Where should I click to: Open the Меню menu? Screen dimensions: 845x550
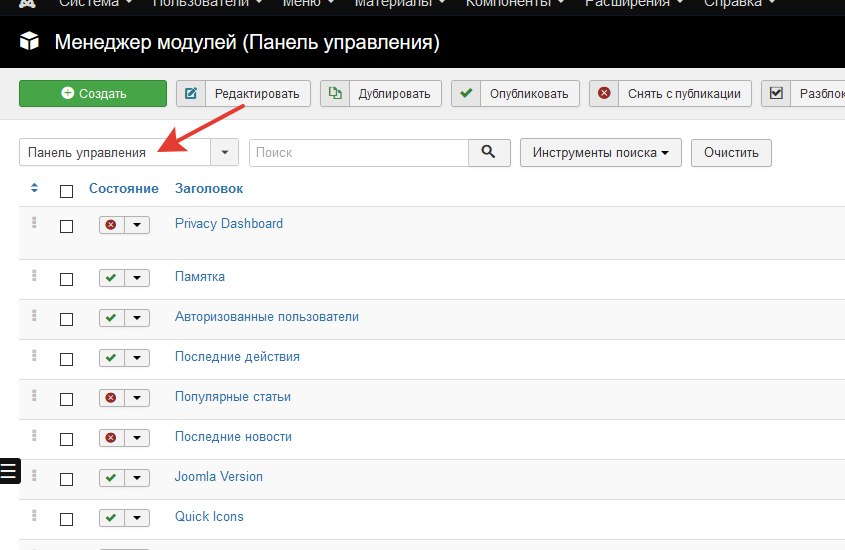click(308, 4)
